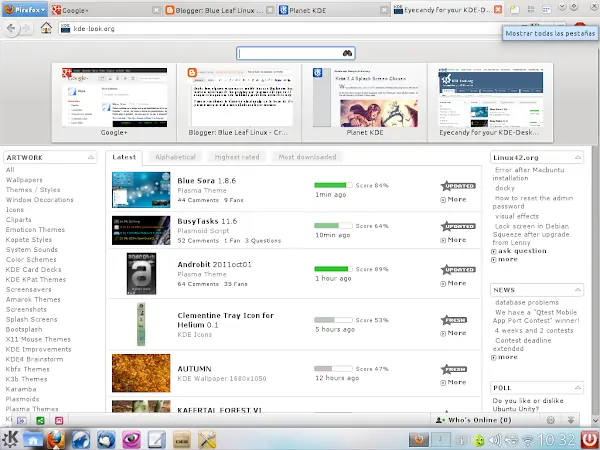Select the Planet KDE tab preview thumbnail

click(364, 103)
